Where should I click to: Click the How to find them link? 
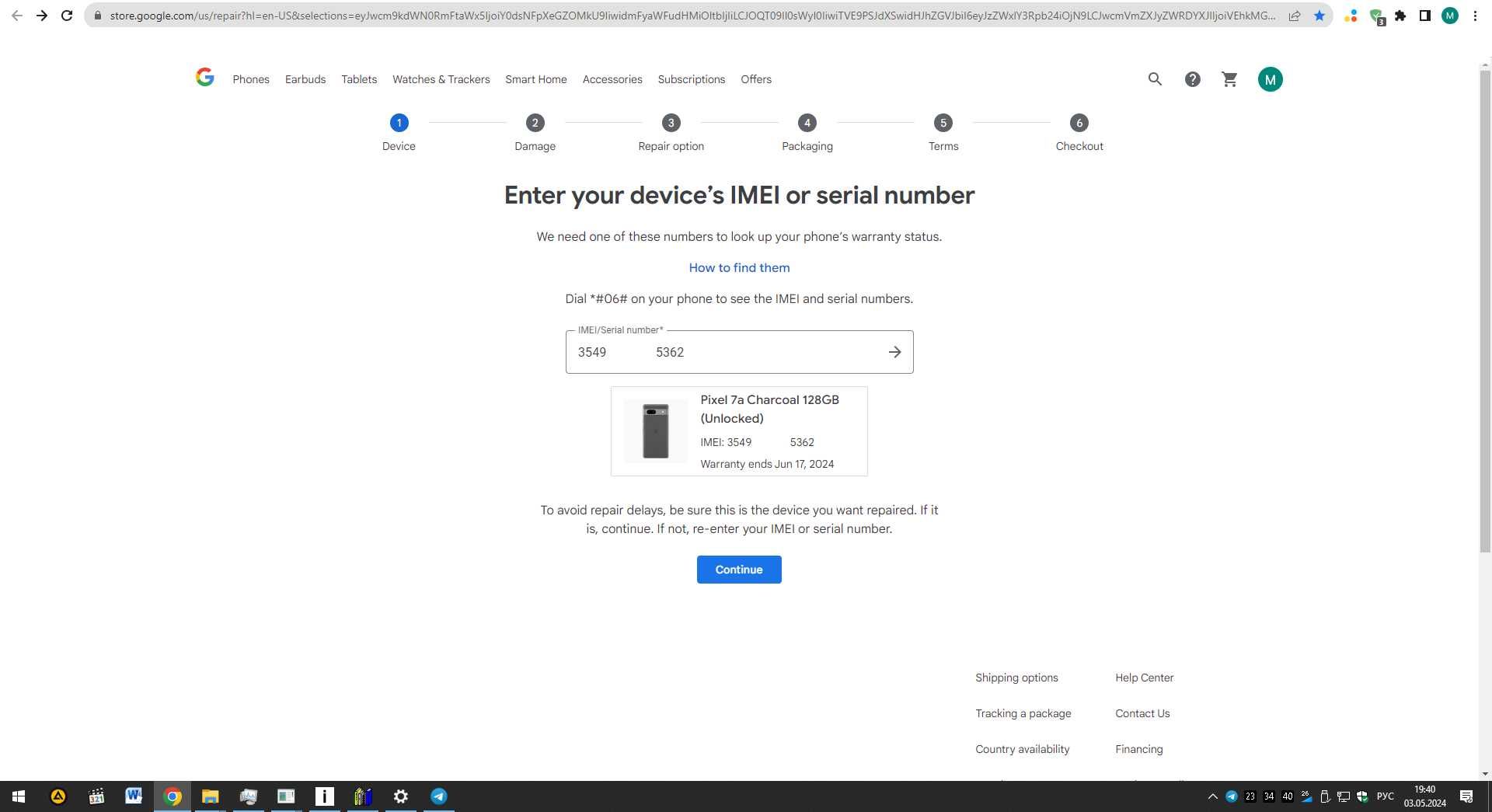(x=739, y=267)
